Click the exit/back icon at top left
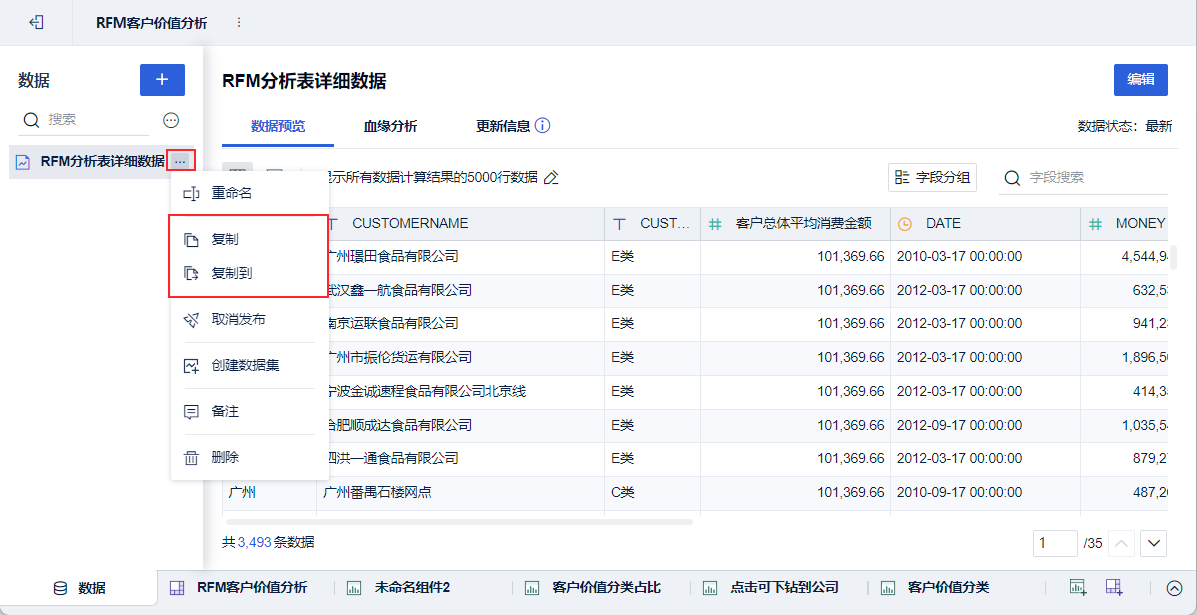1197x615 pixels. point(36,22)
